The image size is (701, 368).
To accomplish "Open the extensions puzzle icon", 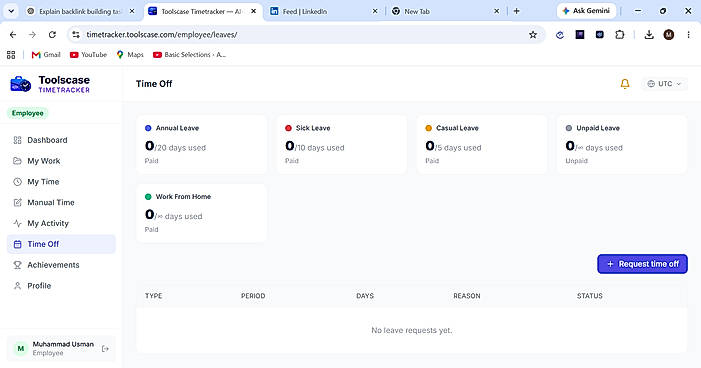I will 620,34.
